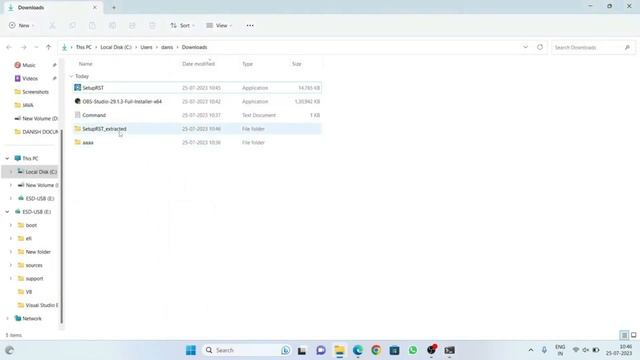
Task: Click the Copy icon in the toolbar
Action: pyautogui.click(x=72, y=26)
